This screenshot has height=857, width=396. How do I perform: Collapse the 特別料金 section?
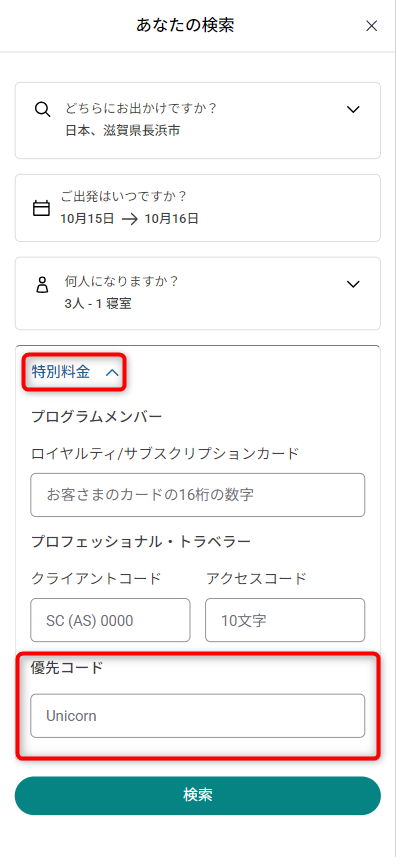[x=74, y=372]
